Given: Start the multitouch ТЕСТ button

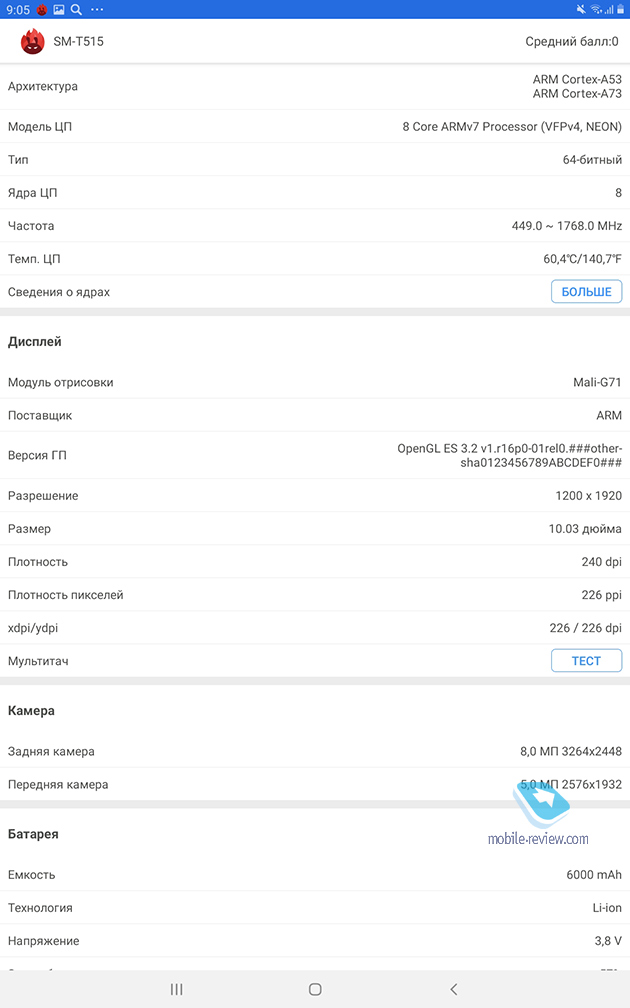Looking at the screenshot, I should pyautogui.click(x=586, y=661).
